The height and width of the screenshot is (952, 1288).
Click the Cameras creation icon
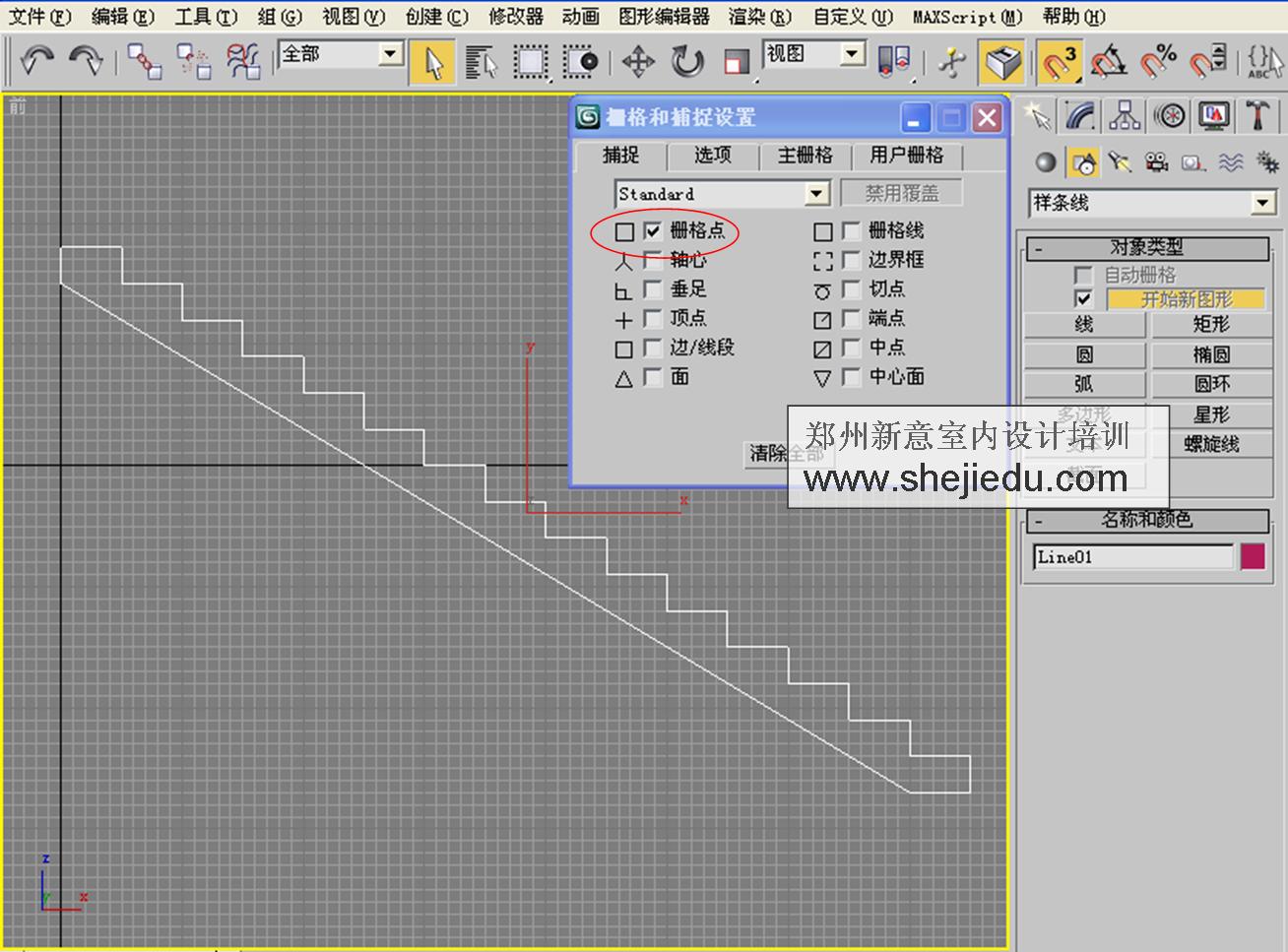point(1155,162)
